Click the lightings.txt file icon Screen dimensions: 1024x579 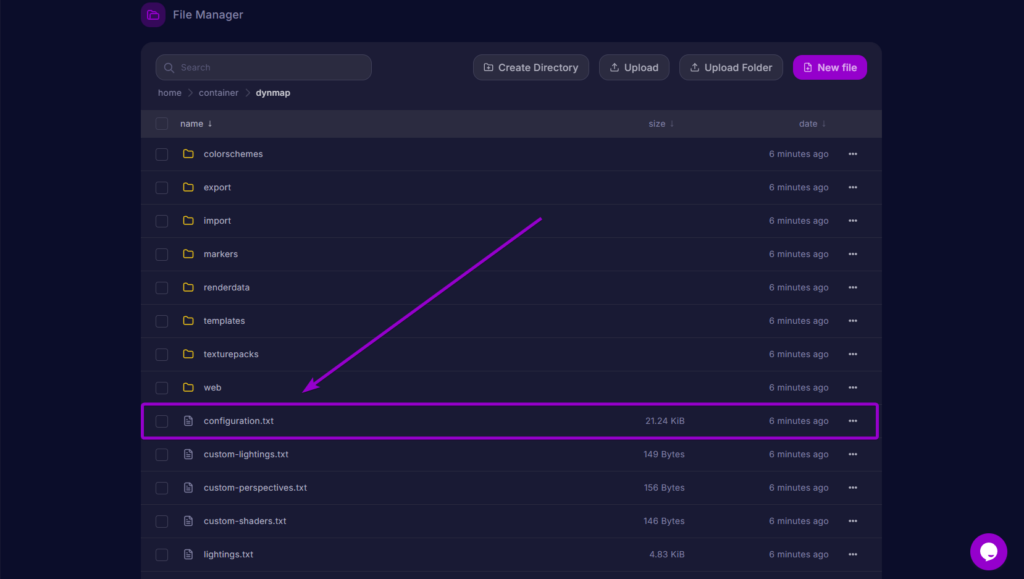pyautogui.click(x=188, y=555)
